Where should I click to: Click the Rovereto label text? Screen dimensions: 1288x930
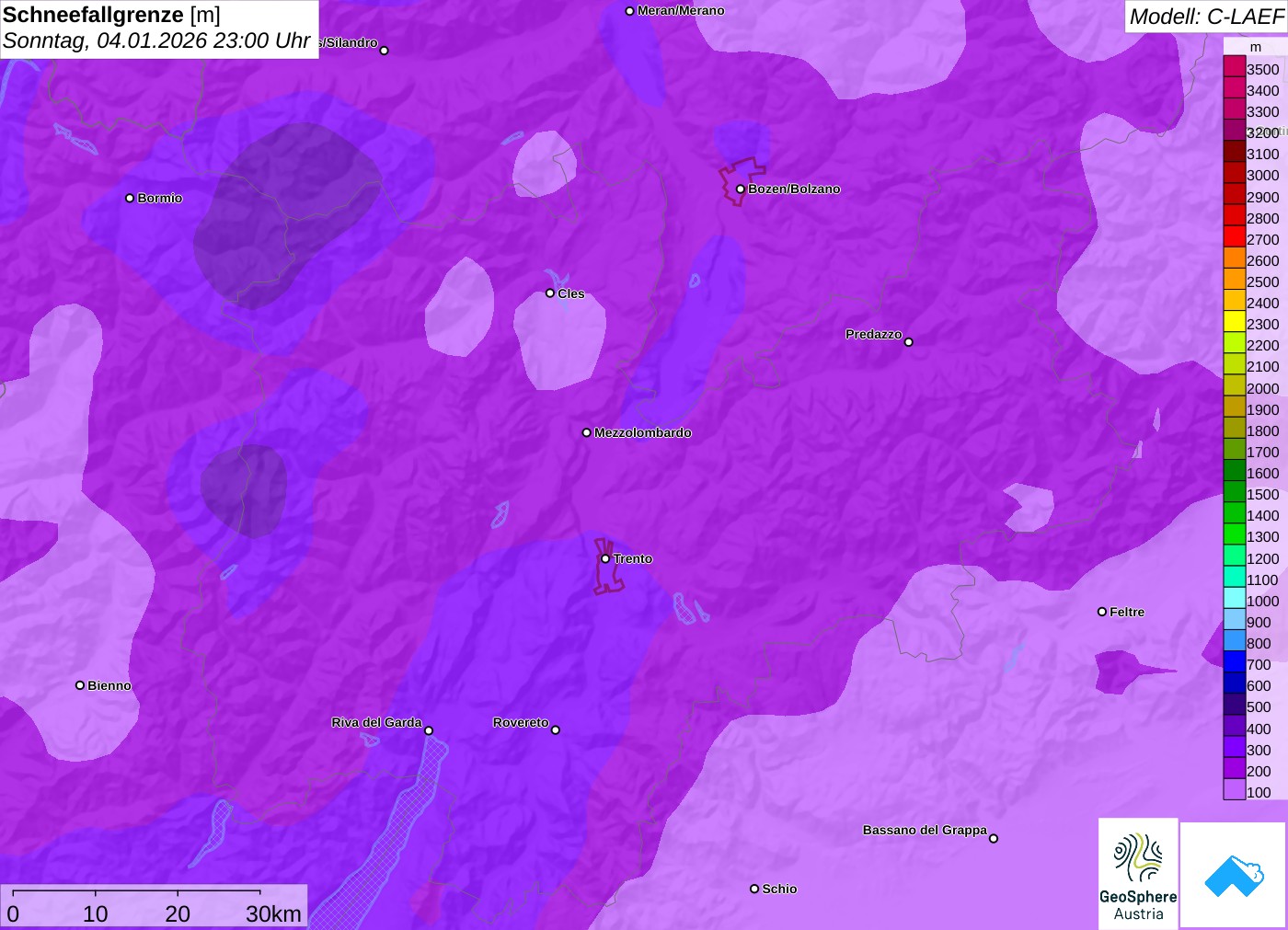coord(521,722)
